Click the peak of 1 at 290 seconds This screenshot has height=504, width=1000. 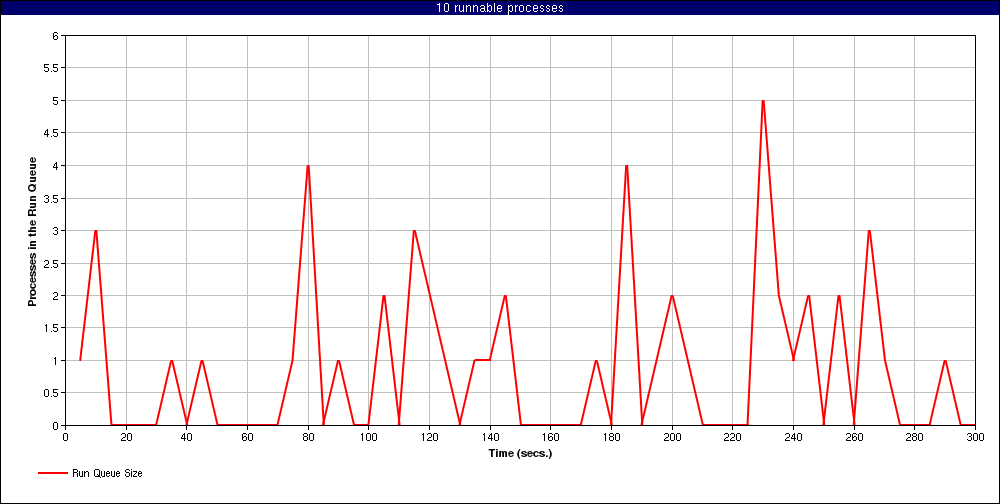coord(945,360)
